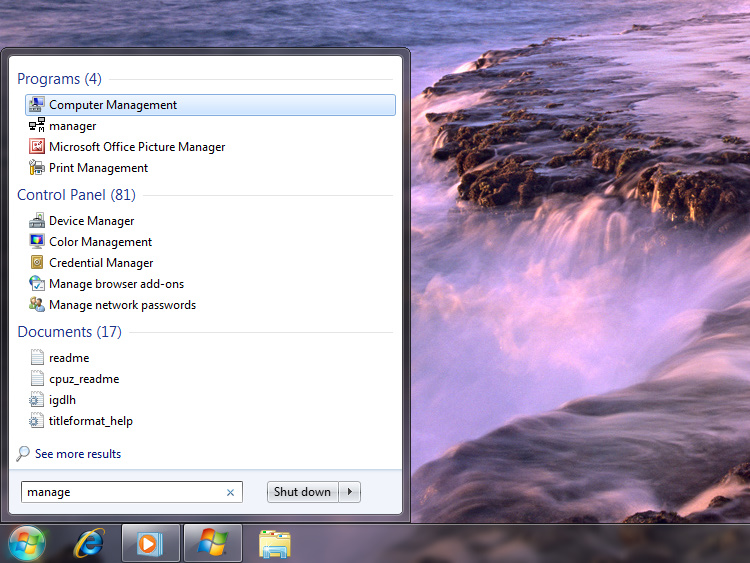The height and width of the screenshot is (563, 750).
Task: Click the Device Manager icon
Action: 37,221
